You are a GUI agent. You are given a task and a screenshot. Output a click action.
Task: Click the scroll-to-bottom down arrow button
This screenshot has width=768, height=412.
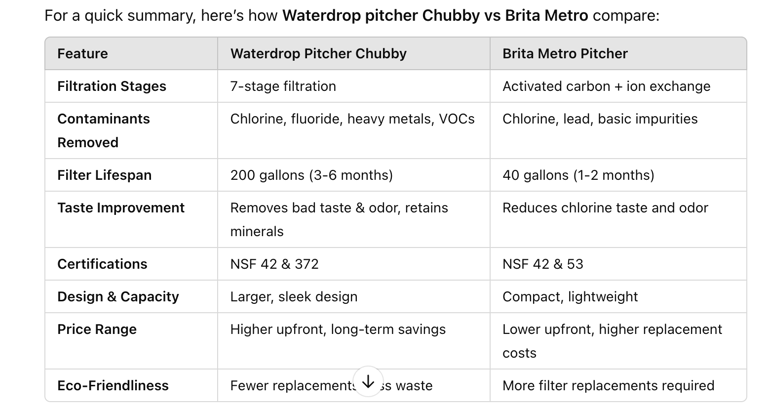pos(368,381)
